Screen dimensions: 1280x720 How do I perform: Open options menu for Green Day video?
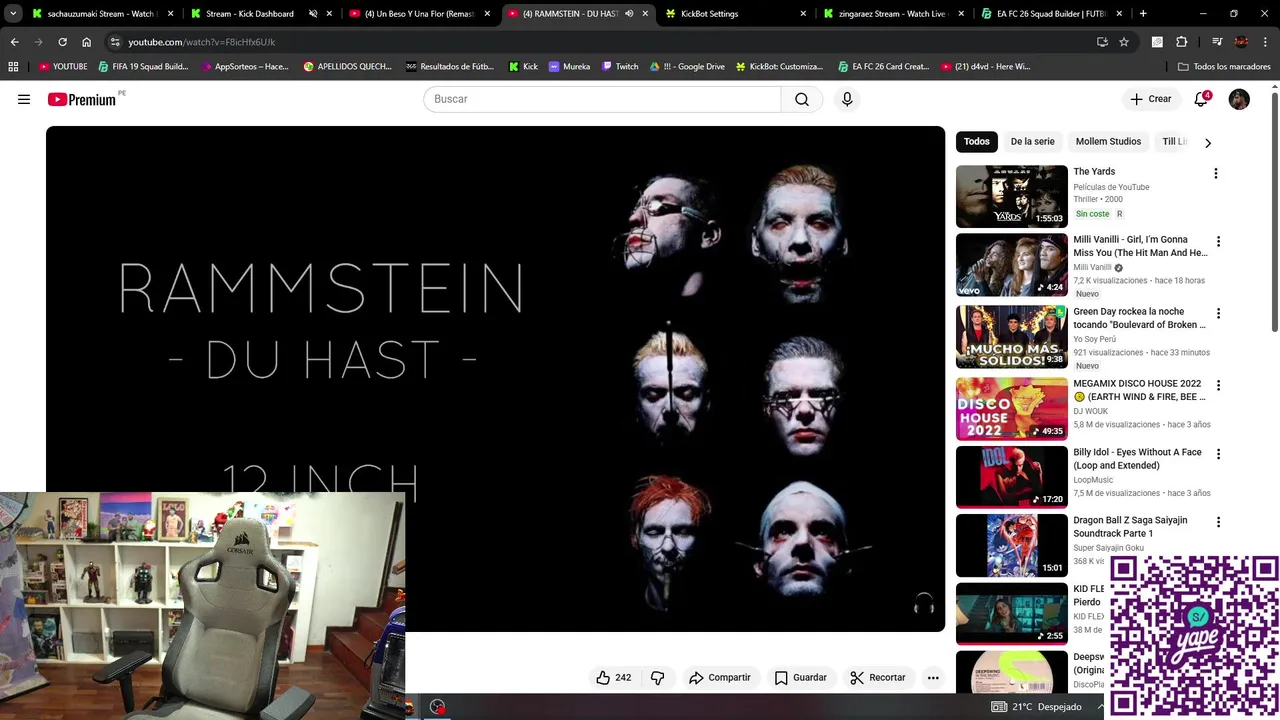(x=1218, y=314)
